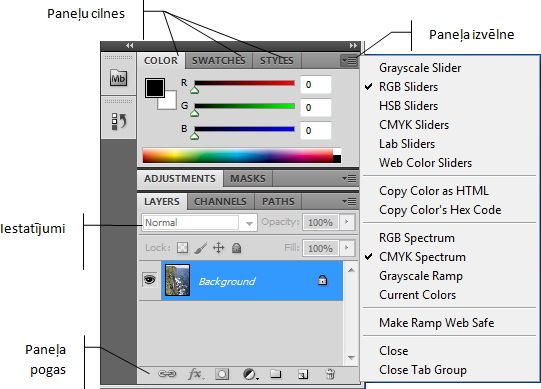
Task: Choose HSB Sliders from panel menu
Action: pyautogui.click(x=409, y=106)
